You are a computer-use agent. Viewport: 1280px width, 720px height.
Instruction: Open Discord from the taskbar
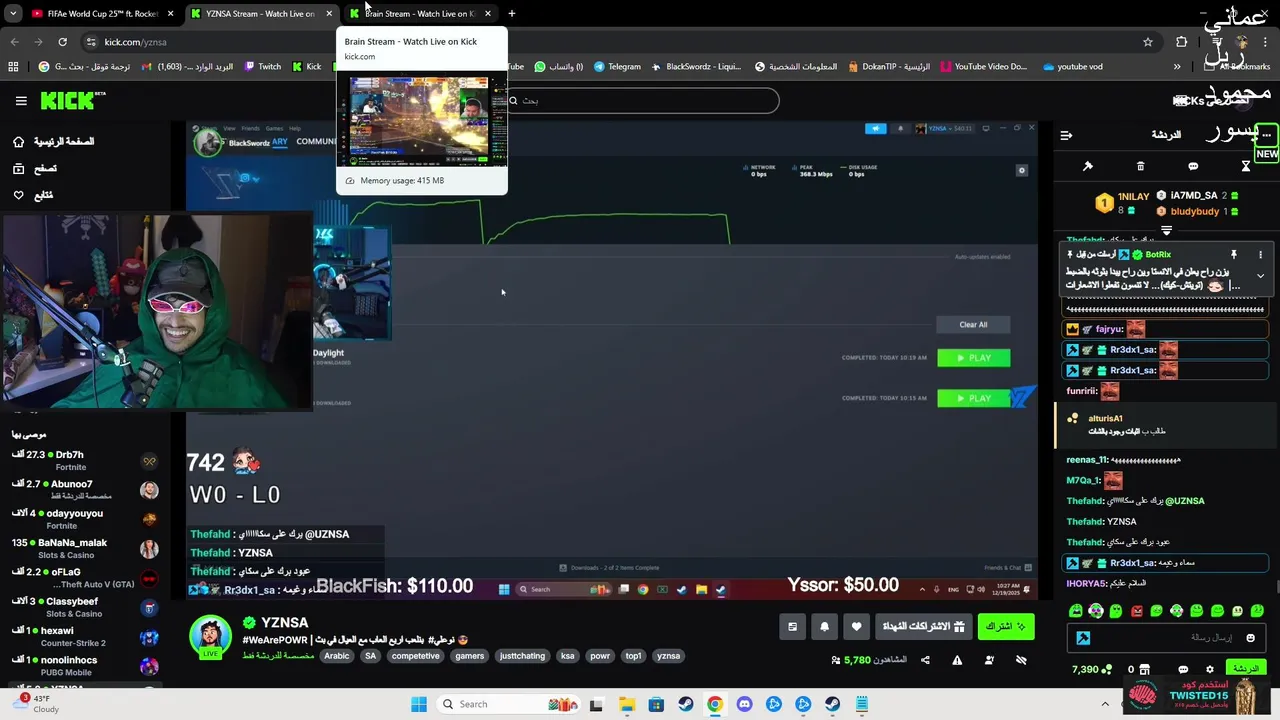[744, 704]
